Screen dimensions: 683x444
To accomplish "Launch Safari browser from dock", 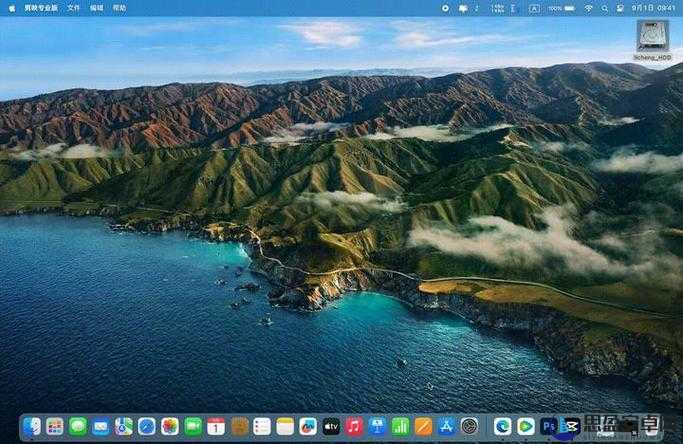I will (x=147, y=427).
